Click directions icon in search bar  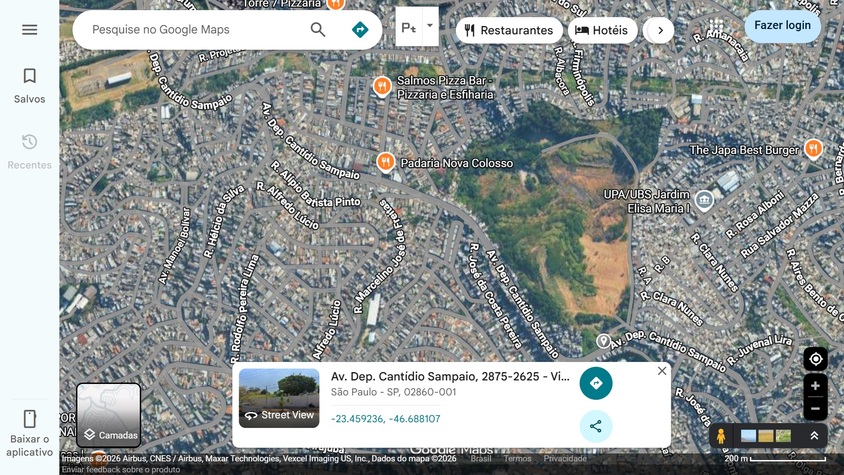(360, 30)
